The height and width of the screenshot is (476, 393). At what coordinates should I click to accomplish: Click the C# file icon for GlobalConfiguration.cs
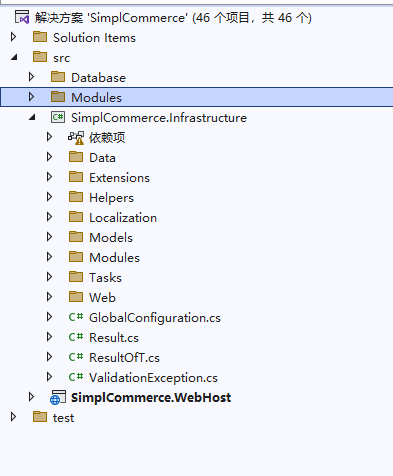(76, 317)
